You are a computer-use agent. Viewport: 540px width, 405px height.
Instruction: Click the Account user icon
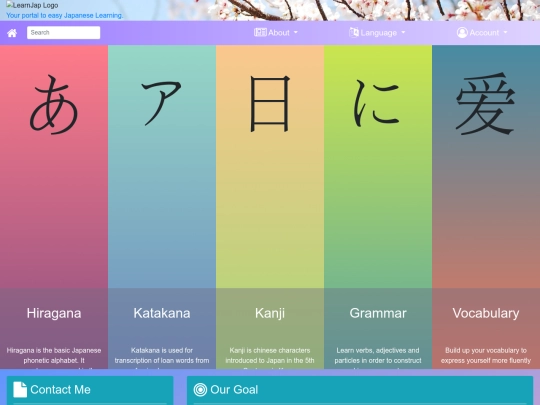[x=462, y=32]
